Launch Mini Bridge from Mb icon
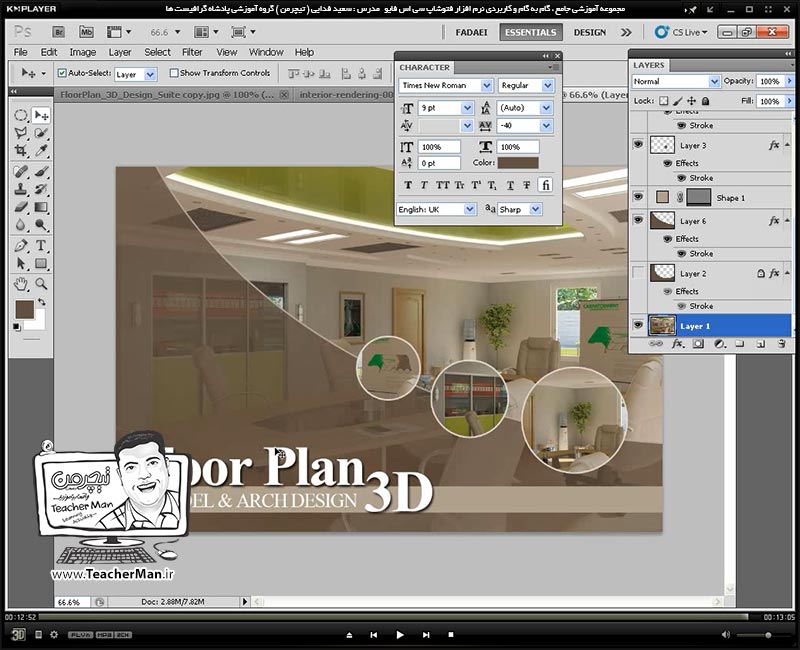Viewport: 800px width, 650px height. click(x=86, y=32)
